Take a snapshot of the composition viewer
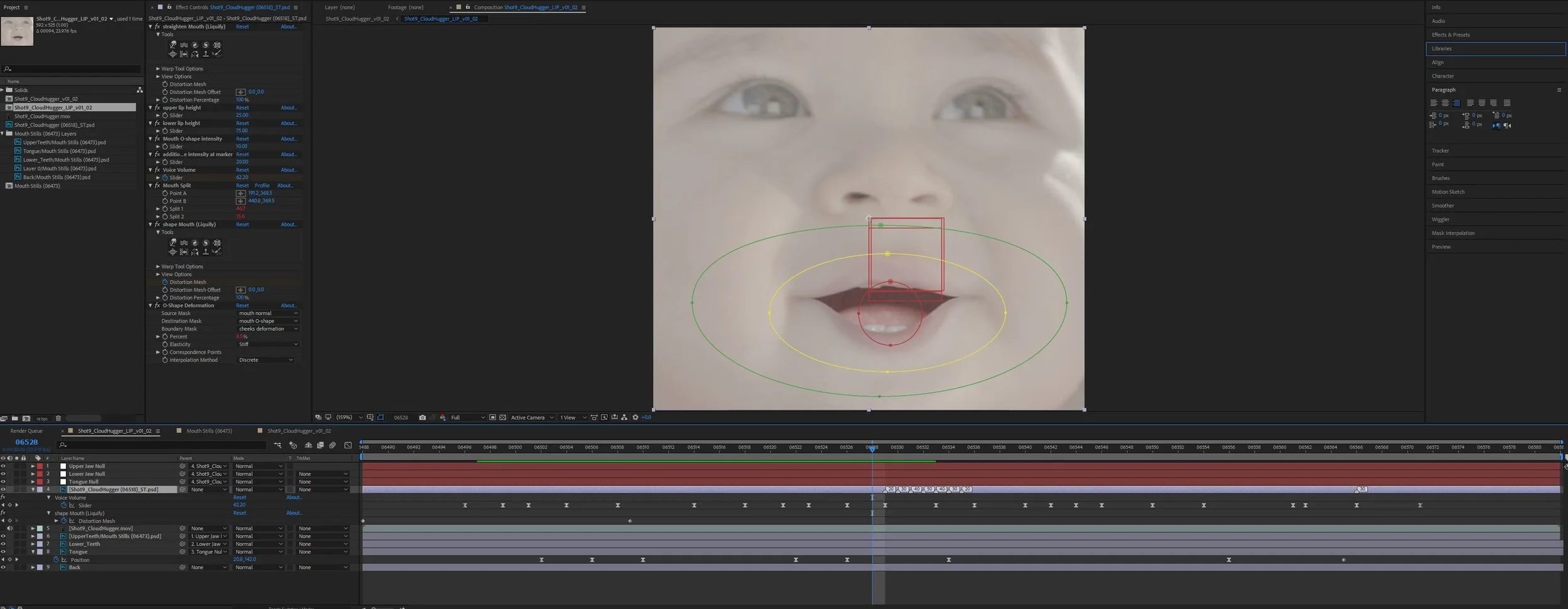 click(423, 417)
